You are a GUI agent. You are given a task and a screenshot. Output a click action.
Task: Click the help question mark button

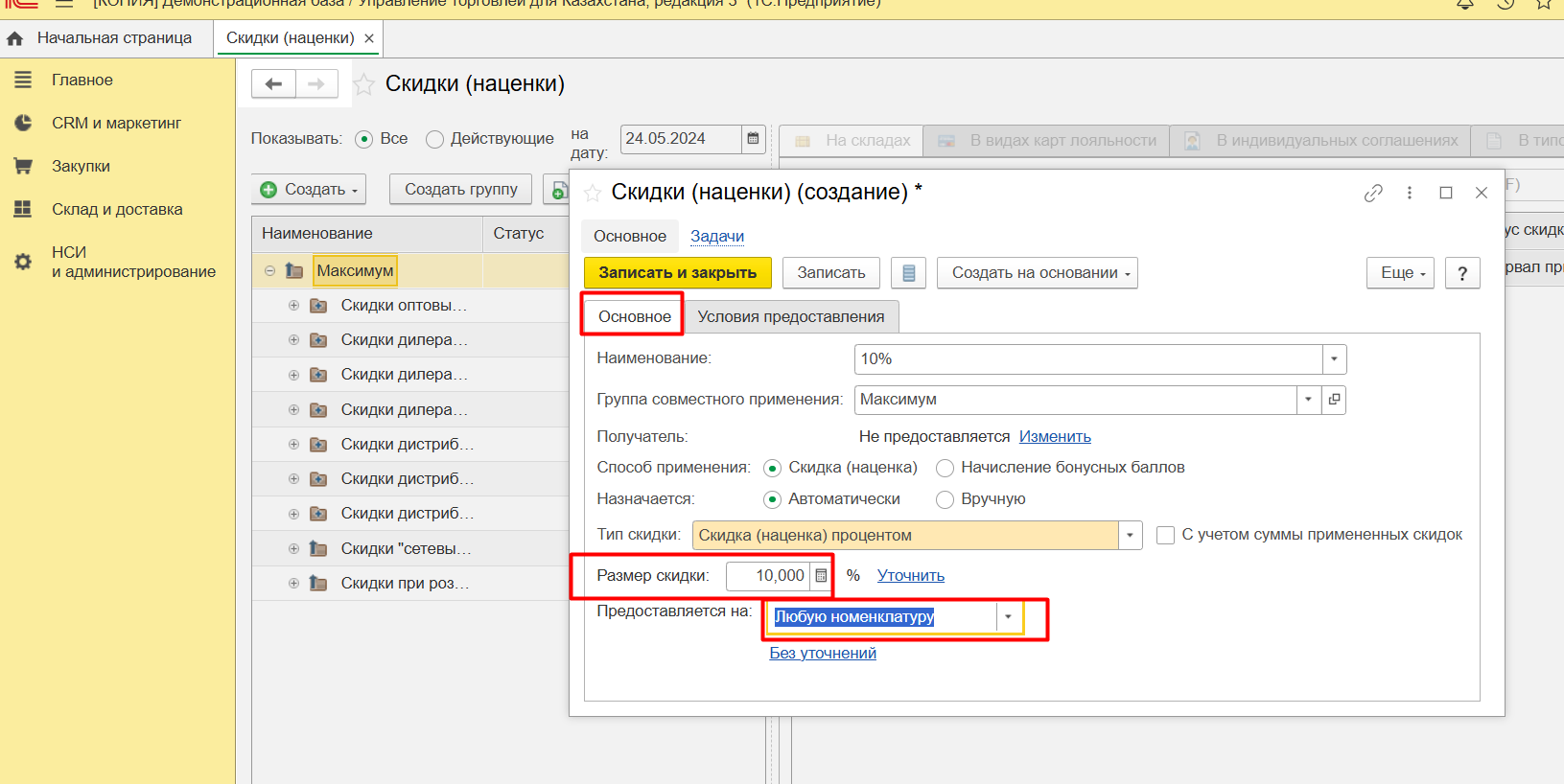(x=1461, y=273)
